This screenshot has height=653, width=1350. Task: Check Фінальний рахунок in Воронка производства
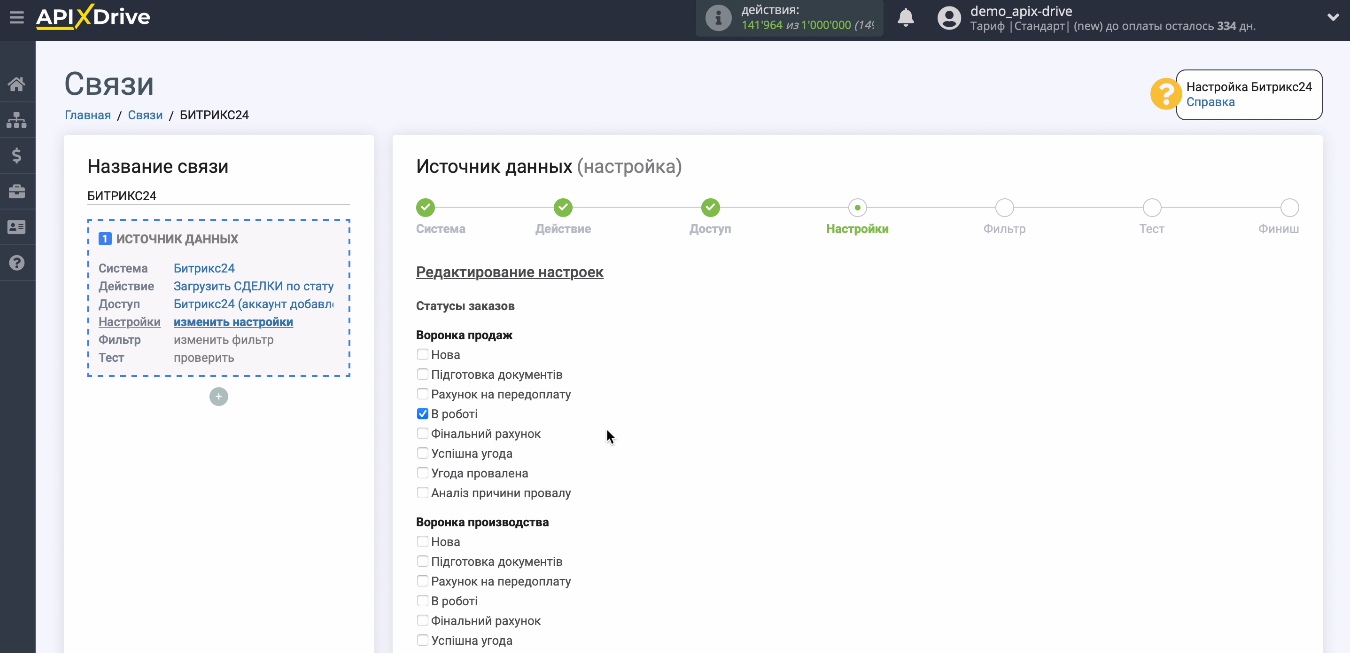[x=423, y=621]
